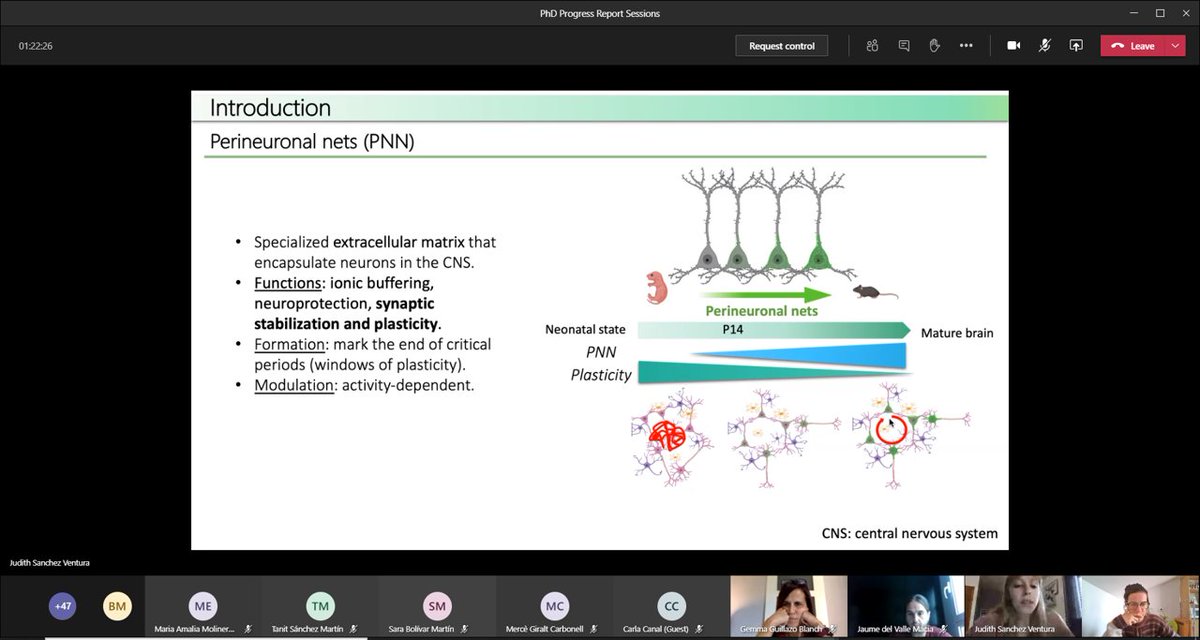Click the "Neonatal state" label
This screenshot has height=640, width=1200.
click(586, 330)
